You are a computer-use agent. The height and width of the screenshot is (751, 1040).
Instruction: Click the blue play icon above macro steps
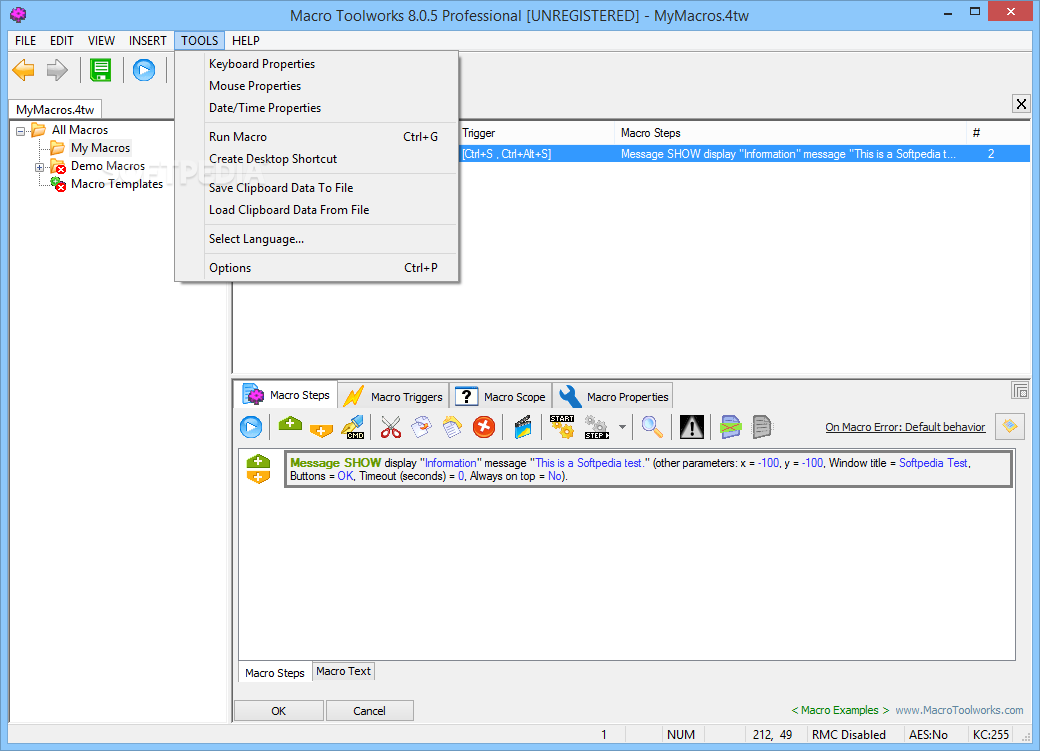pos(251,427)
